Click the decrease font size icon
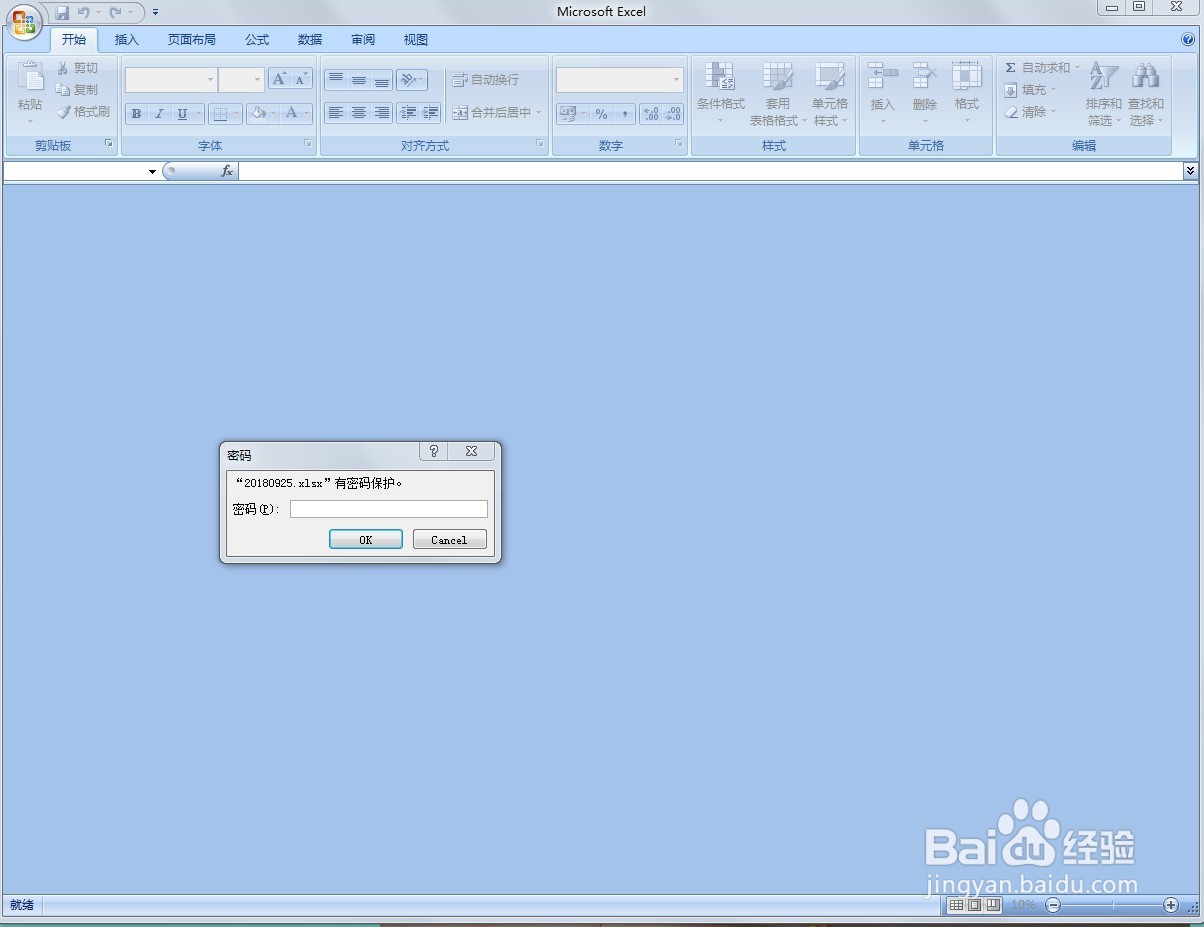 coord(301,80)
